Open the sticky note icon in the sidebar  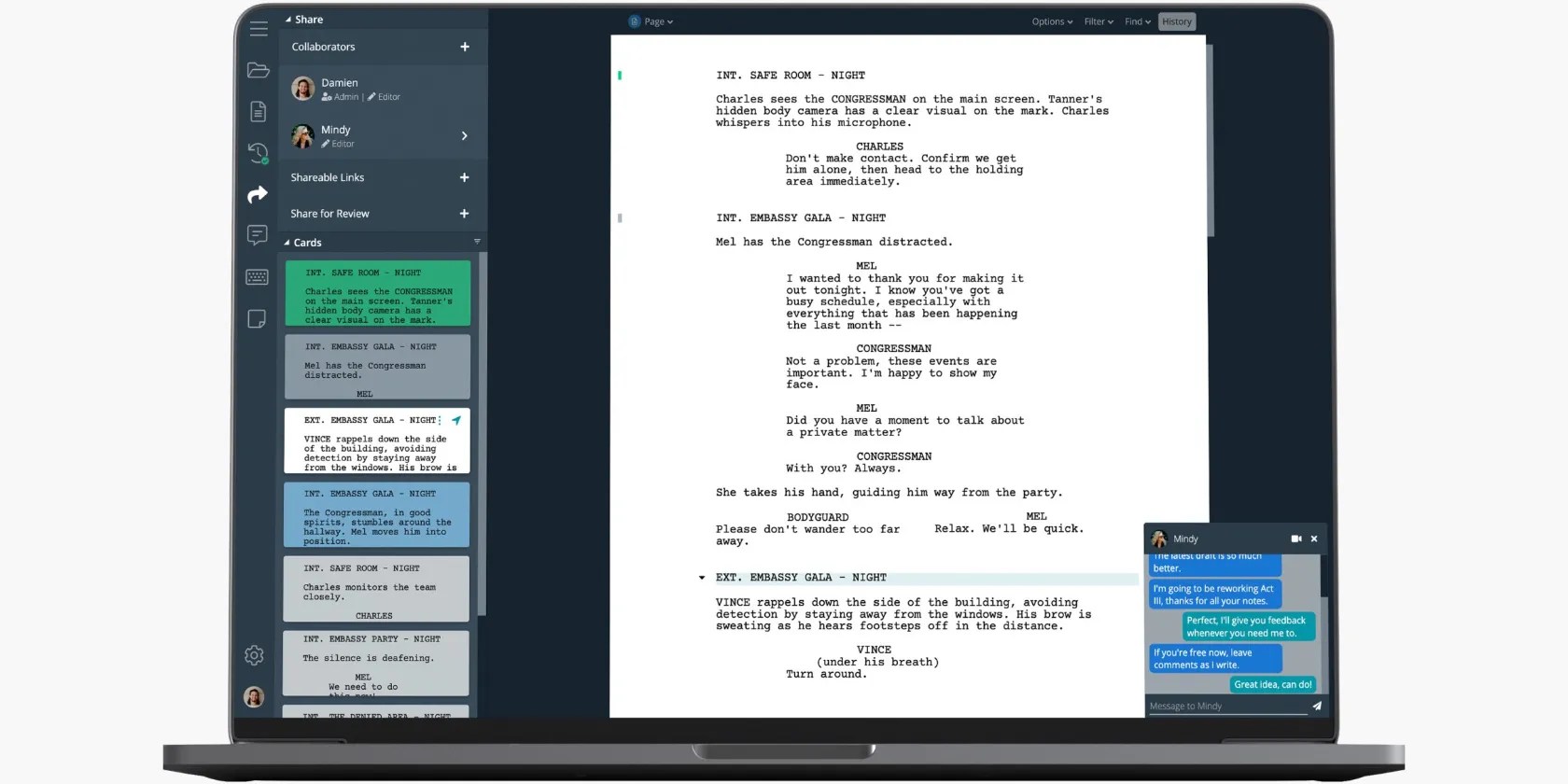pos(257,319)
